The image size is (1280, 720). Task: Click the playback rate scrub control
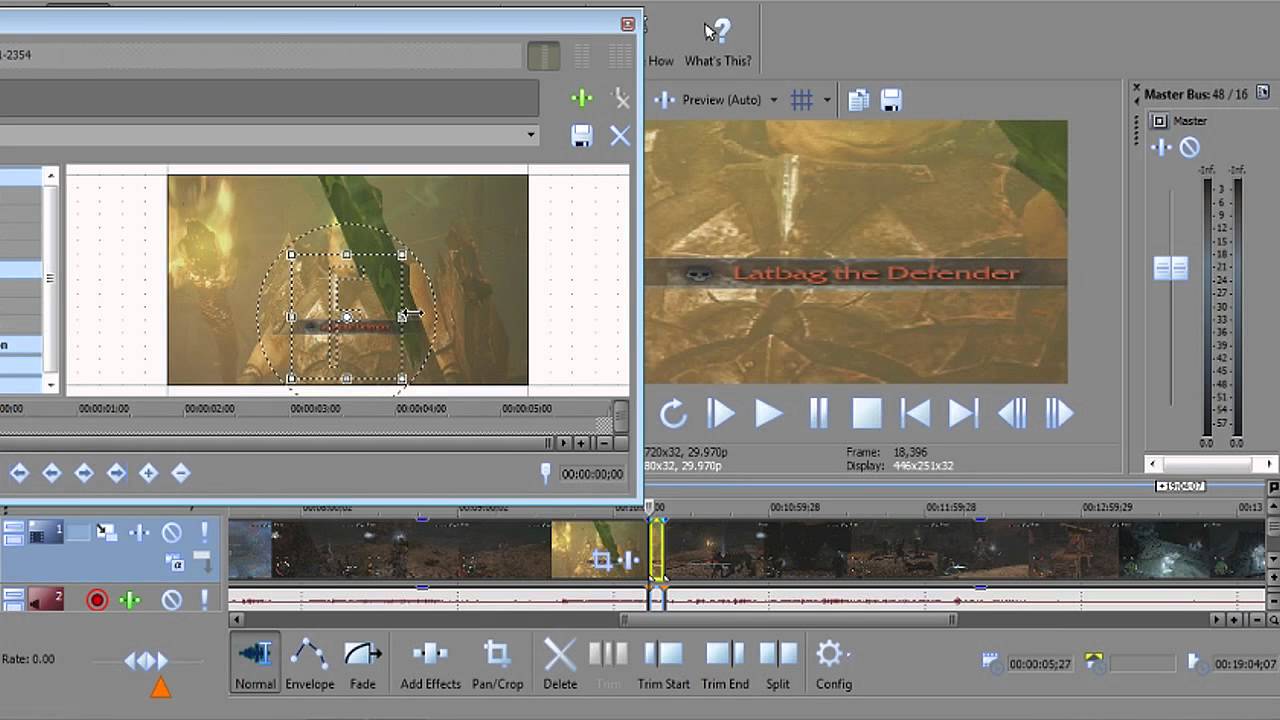click(147, 660)
